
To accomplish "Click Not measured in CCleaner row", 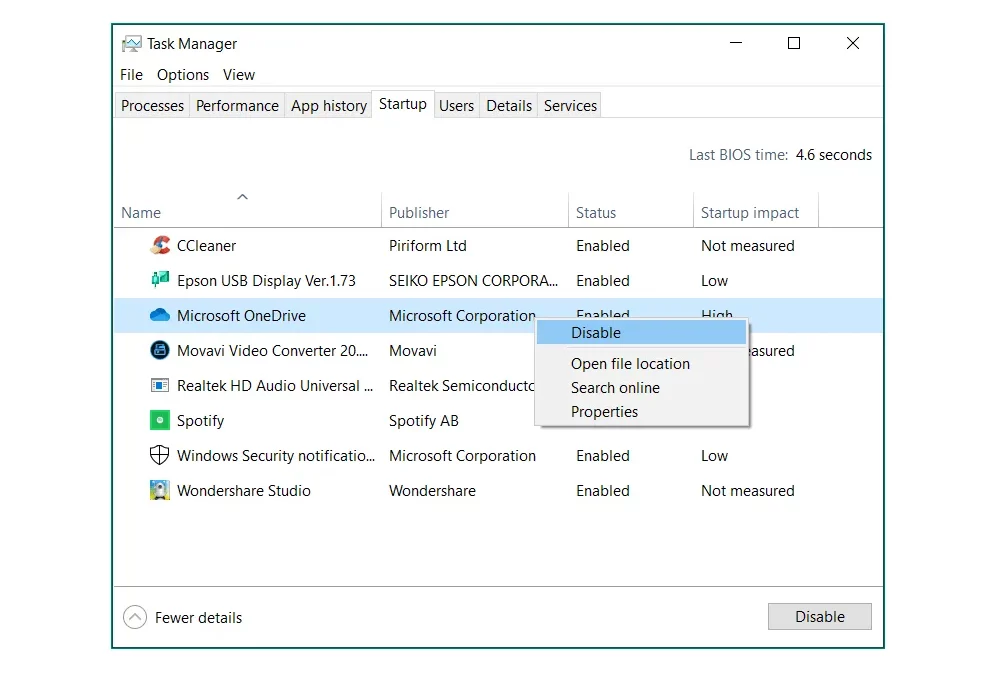I will click(748, 246).
